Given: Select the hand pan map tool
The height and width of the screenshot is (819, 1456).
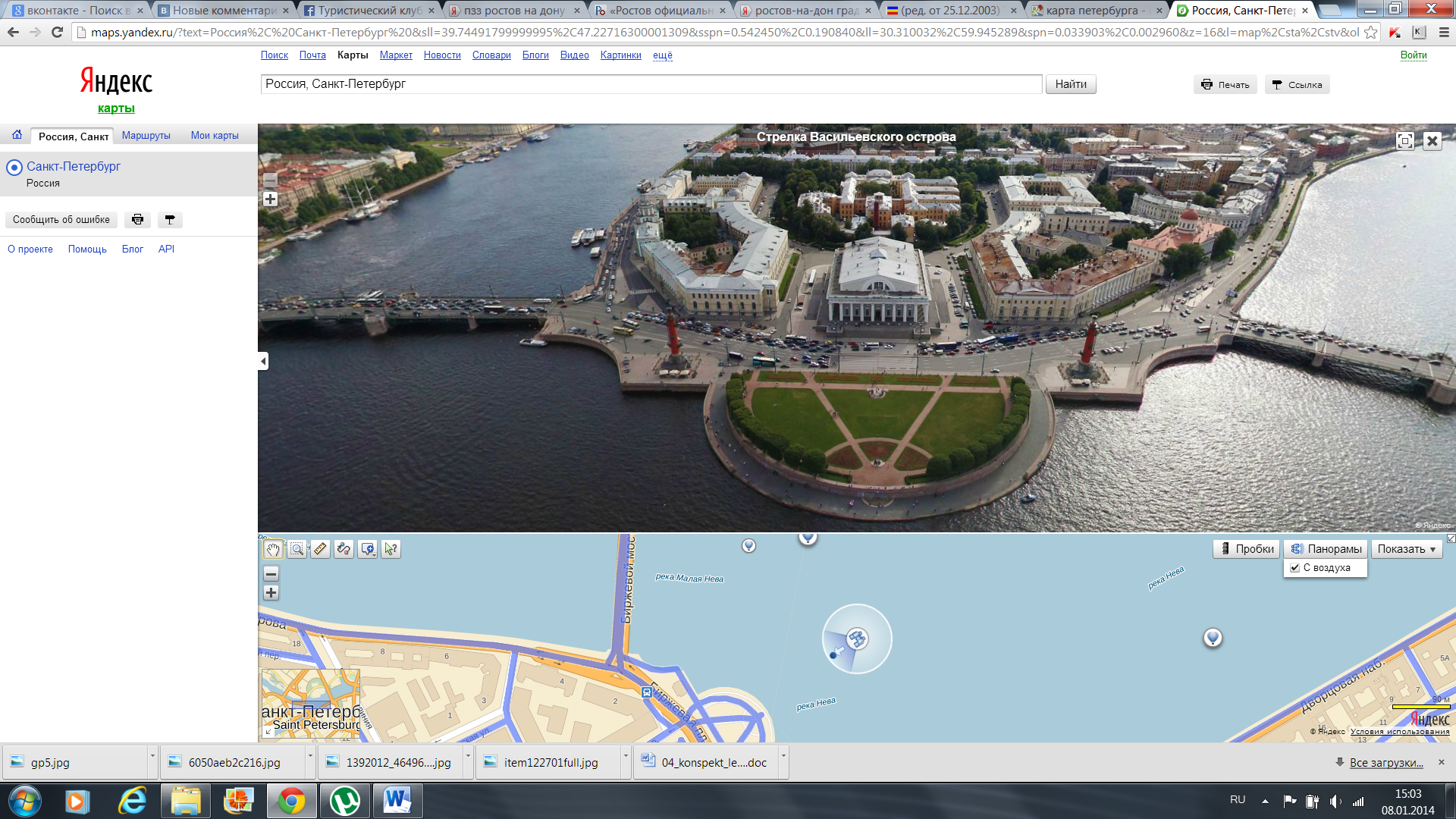Looking at the screenshot, I should (273, 549).
